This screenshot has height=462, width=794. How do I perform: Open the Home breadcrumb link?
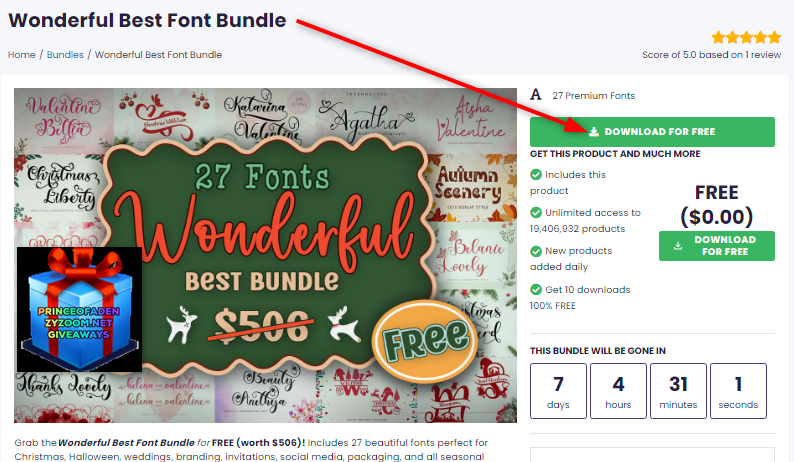(x=21, y=55)
